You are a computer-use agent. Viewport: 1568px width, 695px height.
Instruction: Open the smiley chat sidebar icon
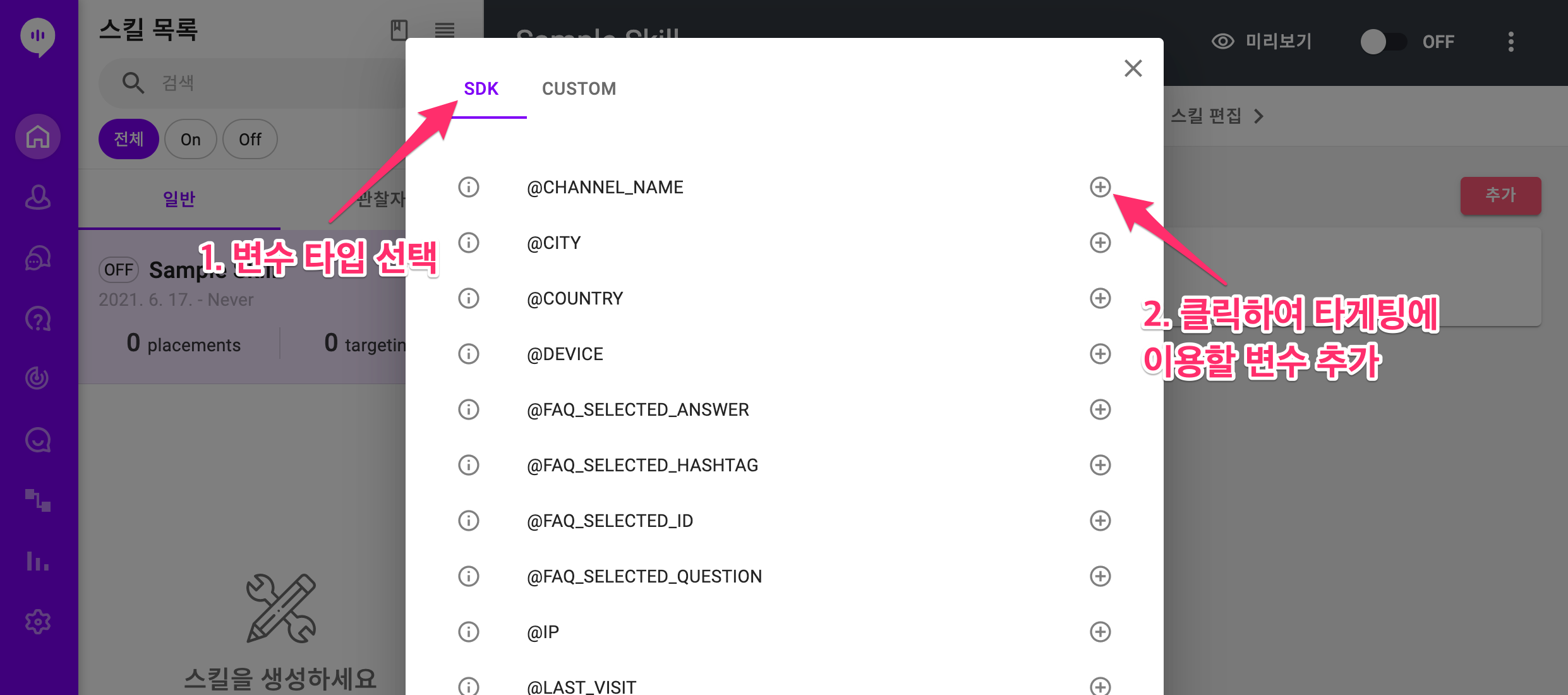(x=38, y=440)
